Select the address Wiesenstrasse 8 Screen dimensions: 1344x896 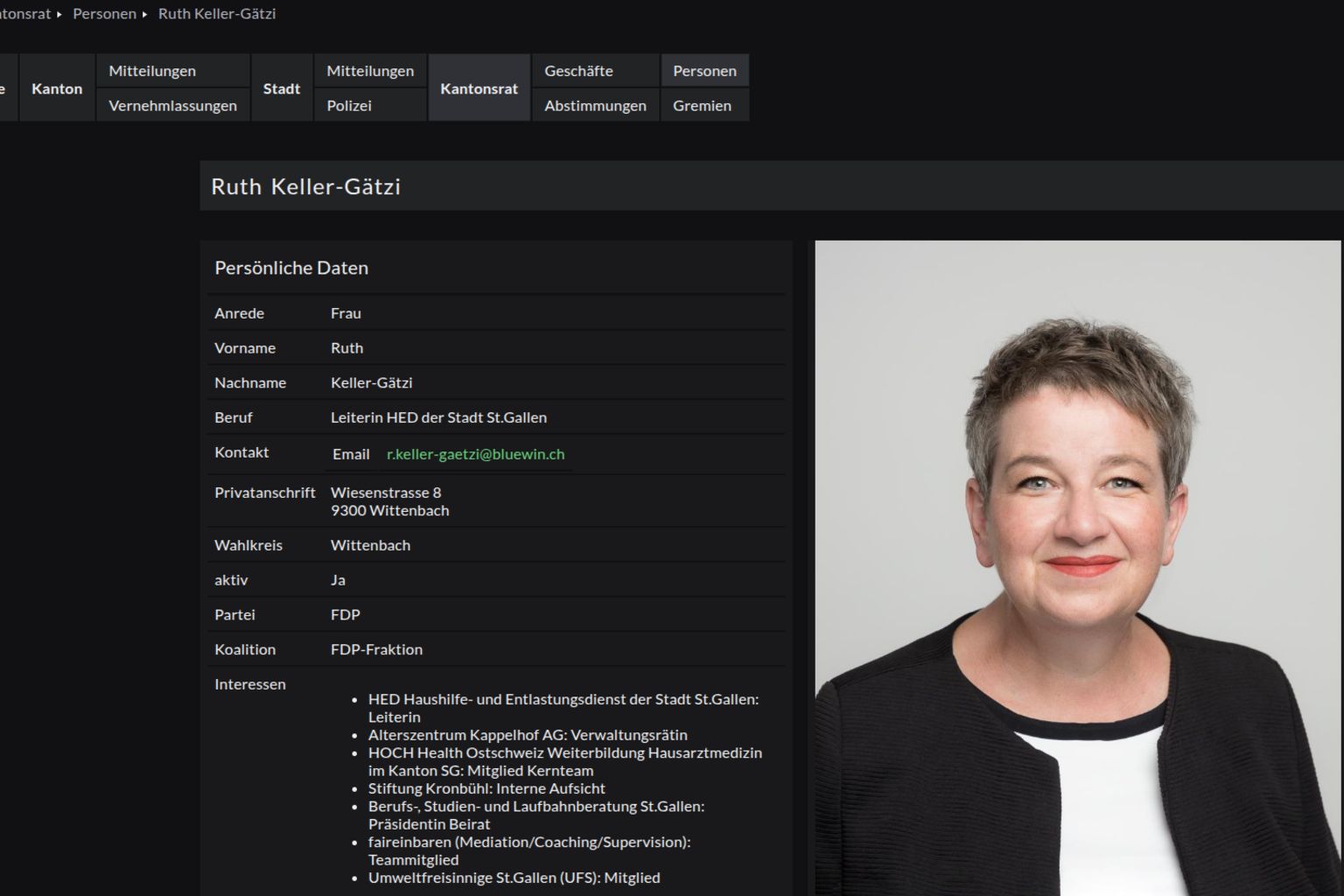[x=386, y=493]
